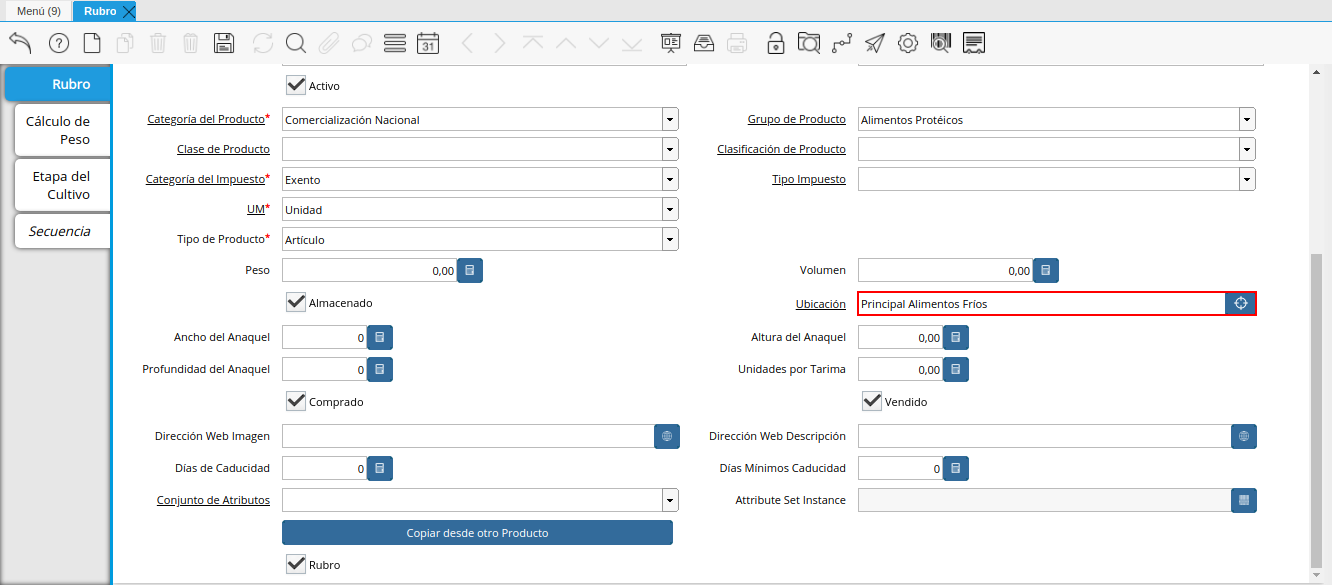Expand the Categoría del Producto dropdown
The image size is (1332, 585).
pyautogui.click(x=670, y=120)
